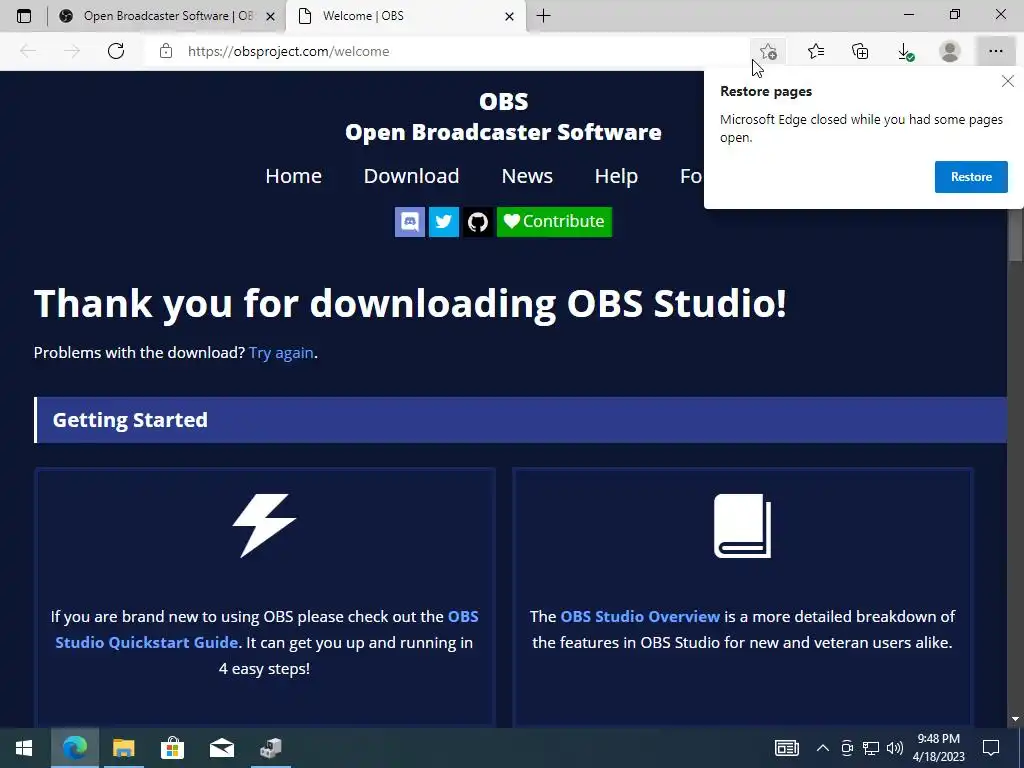Go to the Home nav link
This screenshot has height=768, width=1024.
[293, 176]
